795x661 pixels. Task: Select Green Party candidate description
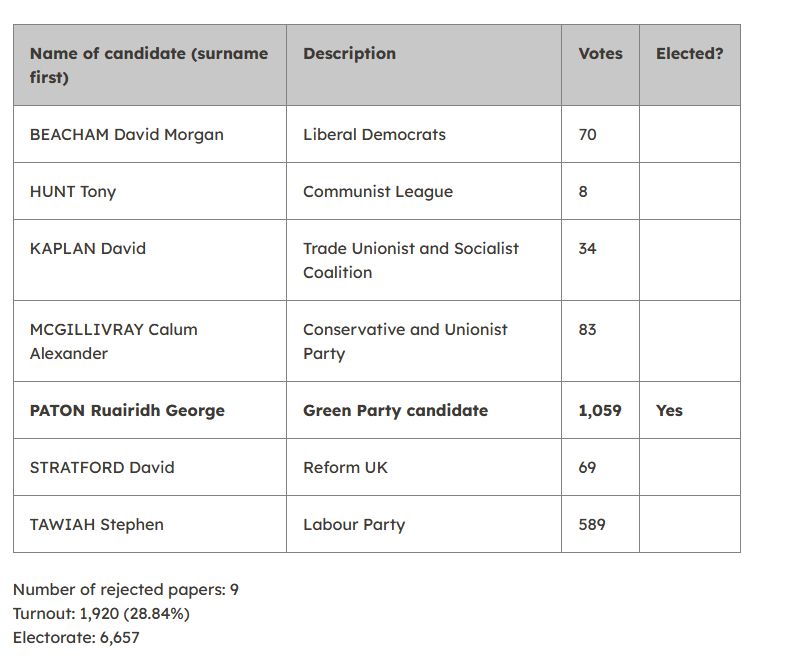click(x=395, y=411)
